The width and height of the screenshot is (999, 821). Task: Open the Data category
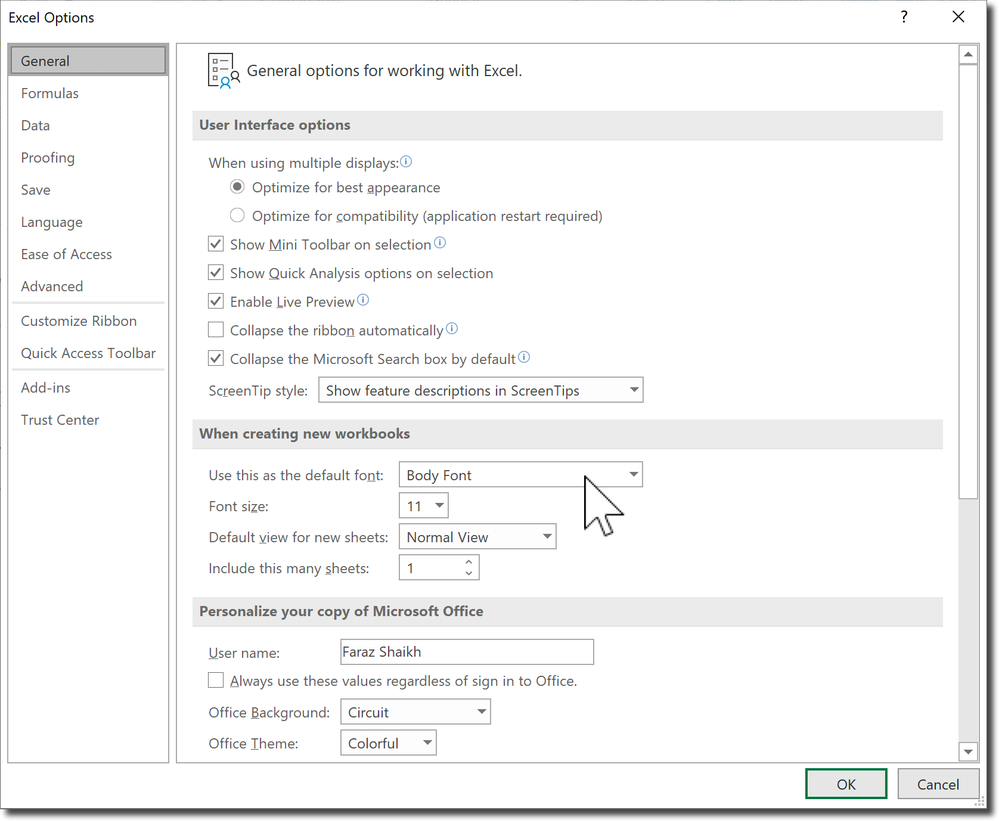point(88,125)
